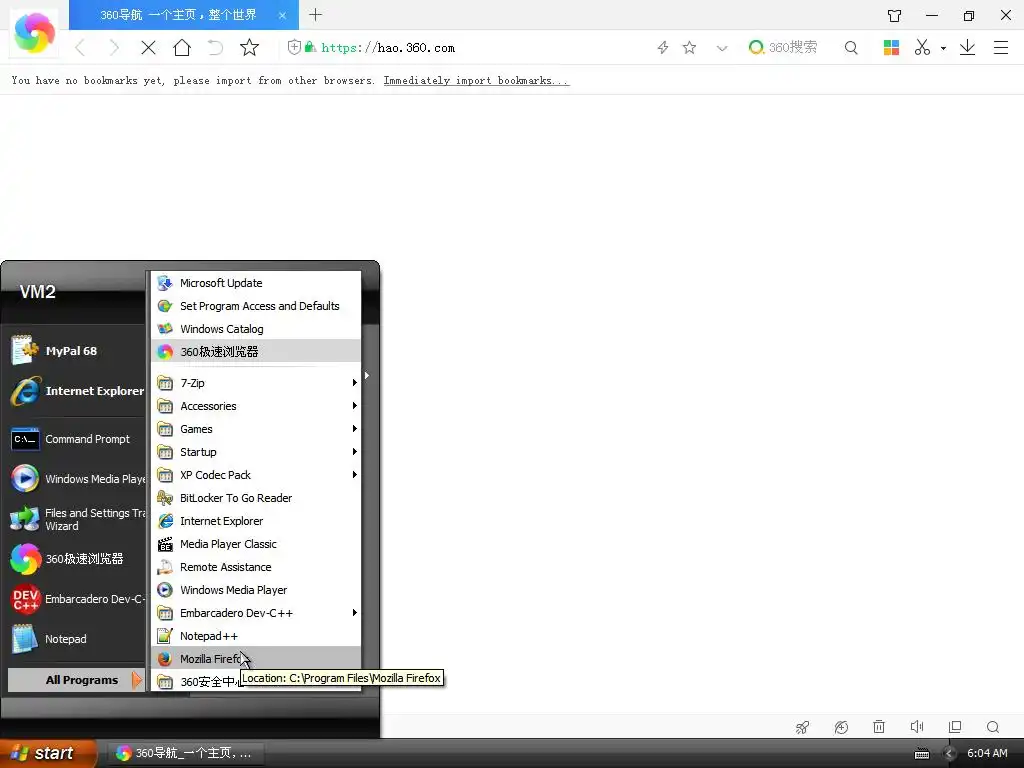The height and width of the screenshot is (768, 1024).
Task: Expand hidden system tray icons arrow
Action: coord(950,754)
